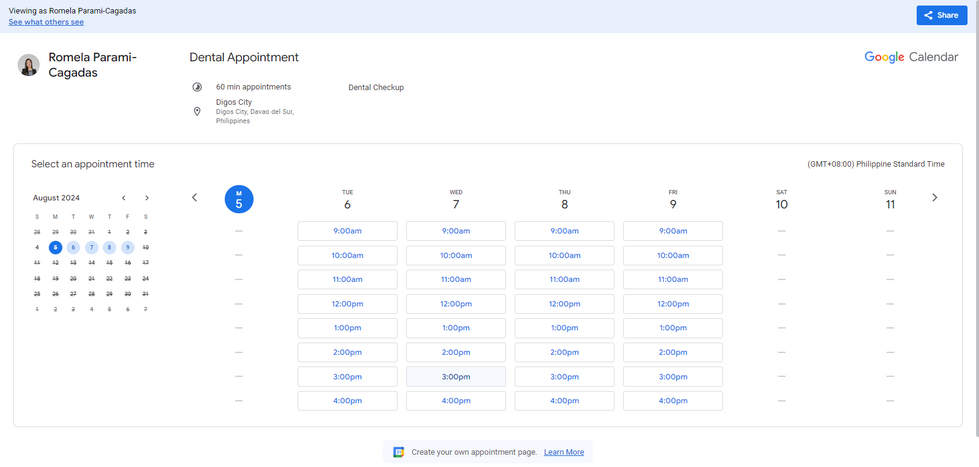
Task: Book Tuesday 11:00am slot
Action: [347, 280]
